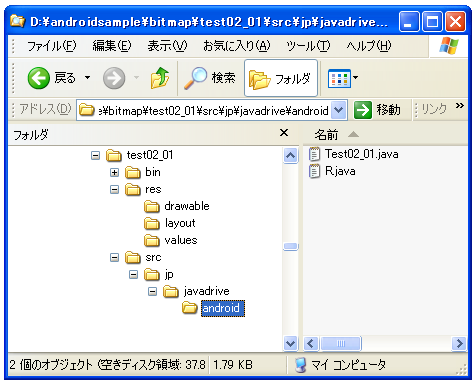
Task: Click the drawable folder icon
Action: (152, 206)
